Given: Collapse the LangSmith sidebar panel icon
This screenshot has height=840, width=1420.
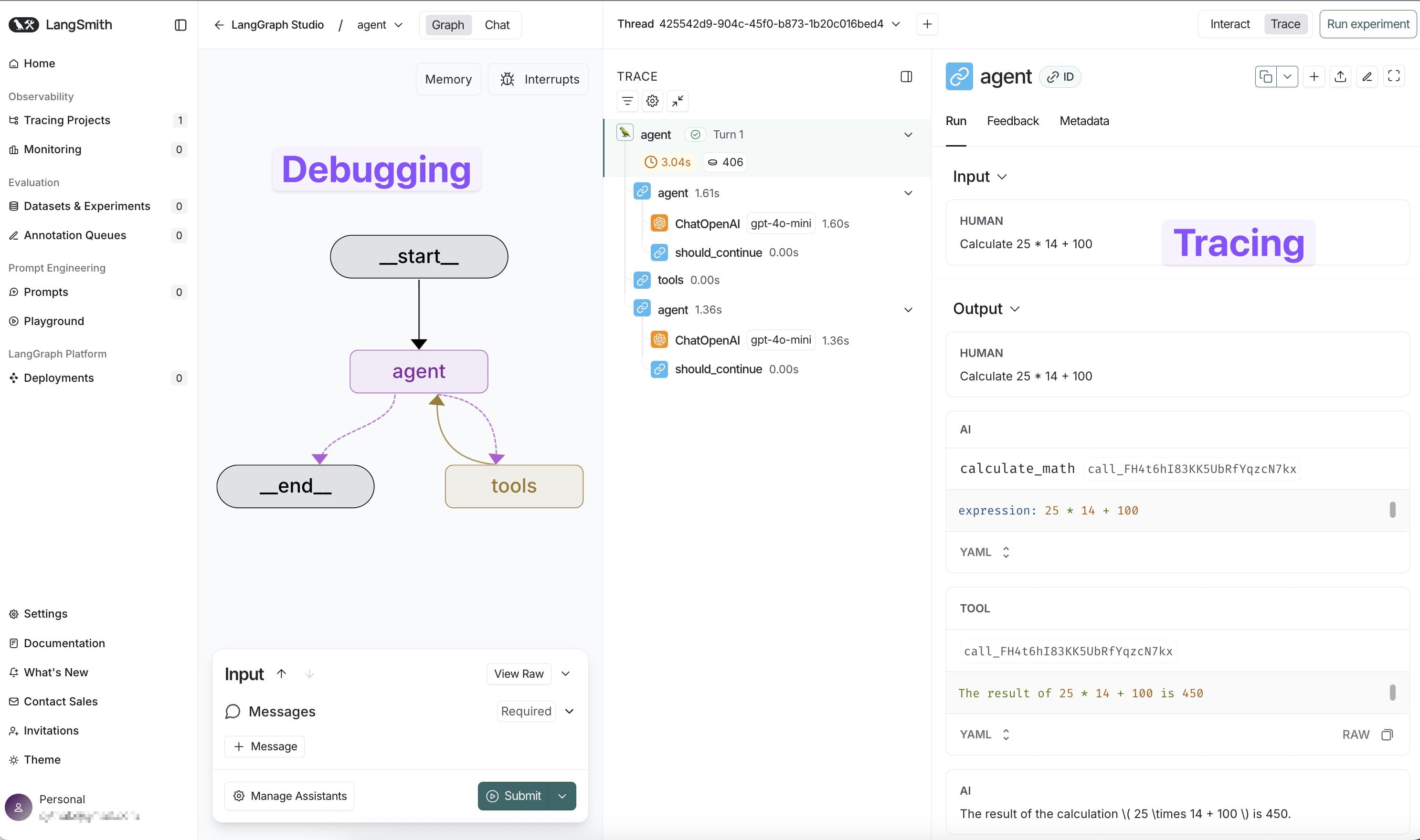Looking at the screenshot, I should coord(180,25).
